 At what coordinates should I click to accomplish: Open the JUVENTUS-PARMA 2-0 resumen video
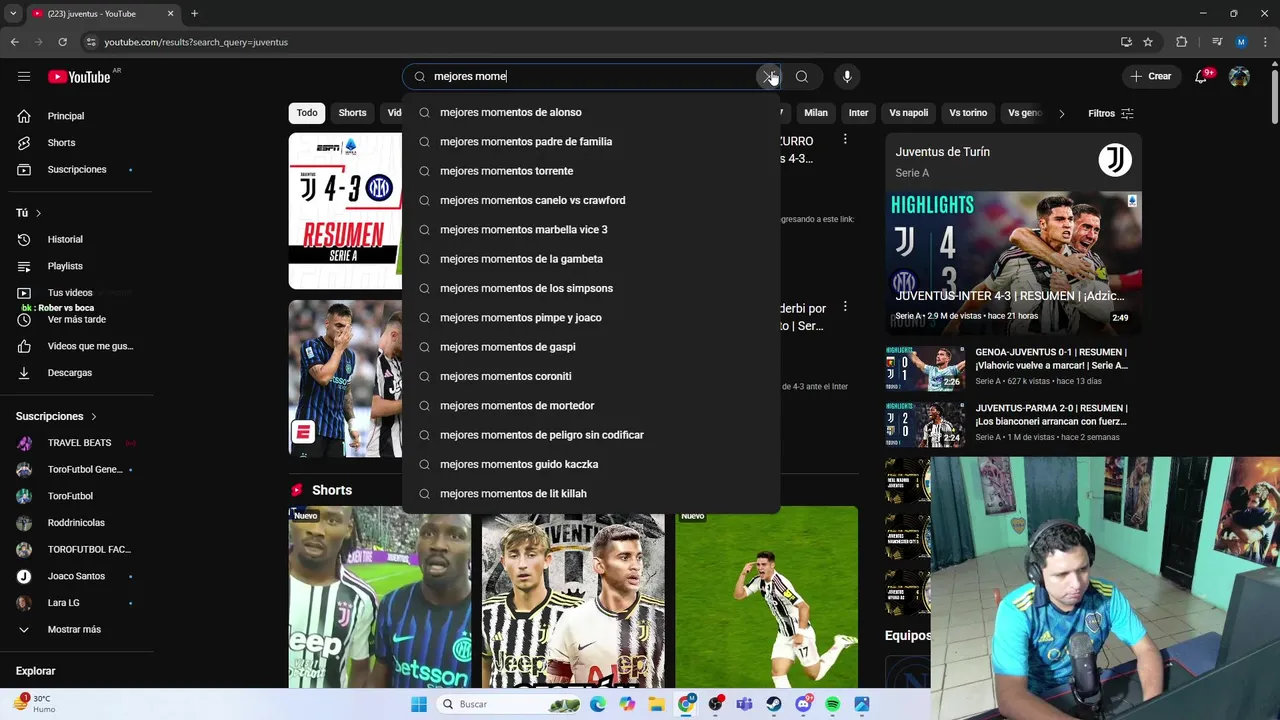[1013, 424]
